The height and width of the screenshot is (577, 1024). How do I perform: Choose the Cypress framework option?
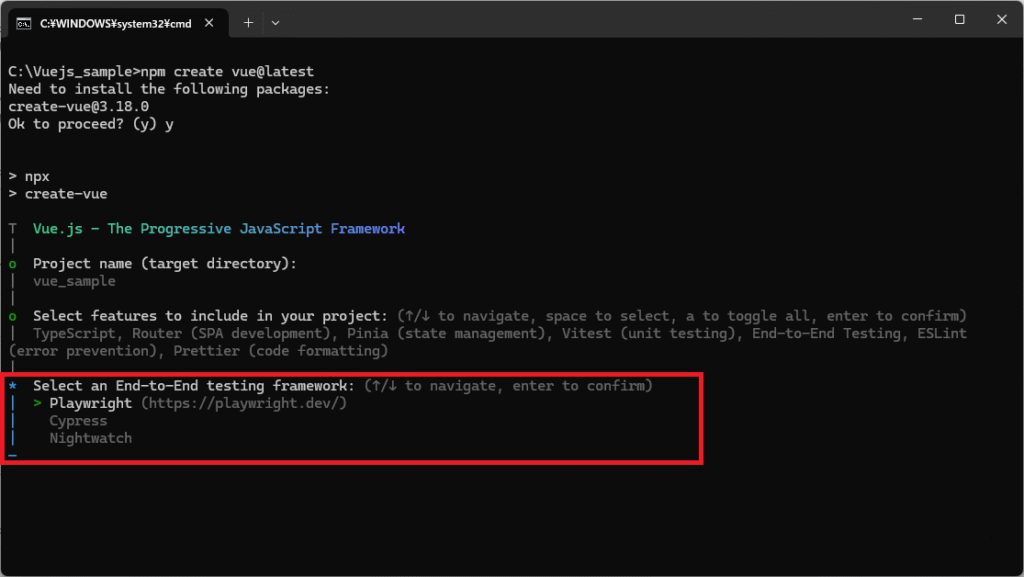click(78, 421)
